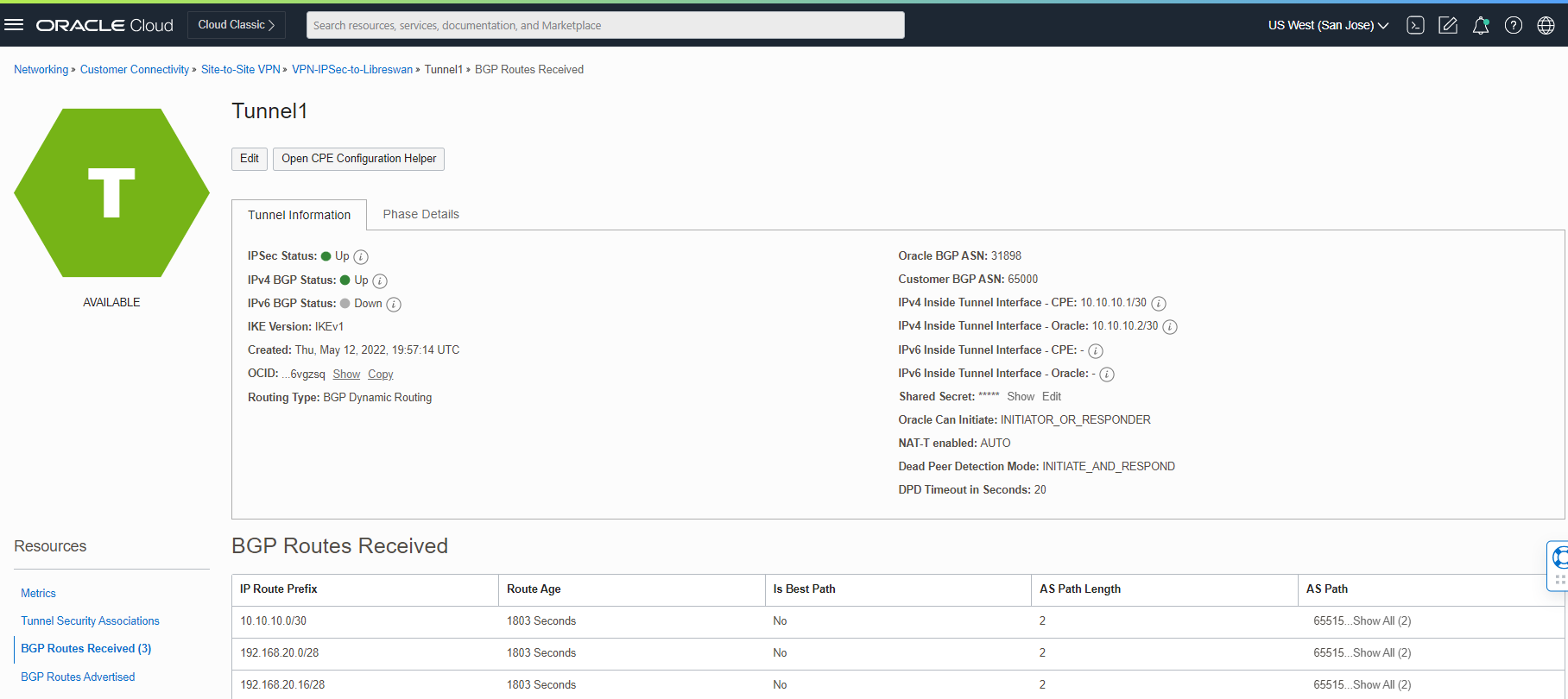Select the Tunnel Information tab
This screenshot has width=1568, height=699.
click(x=299, y=215)
